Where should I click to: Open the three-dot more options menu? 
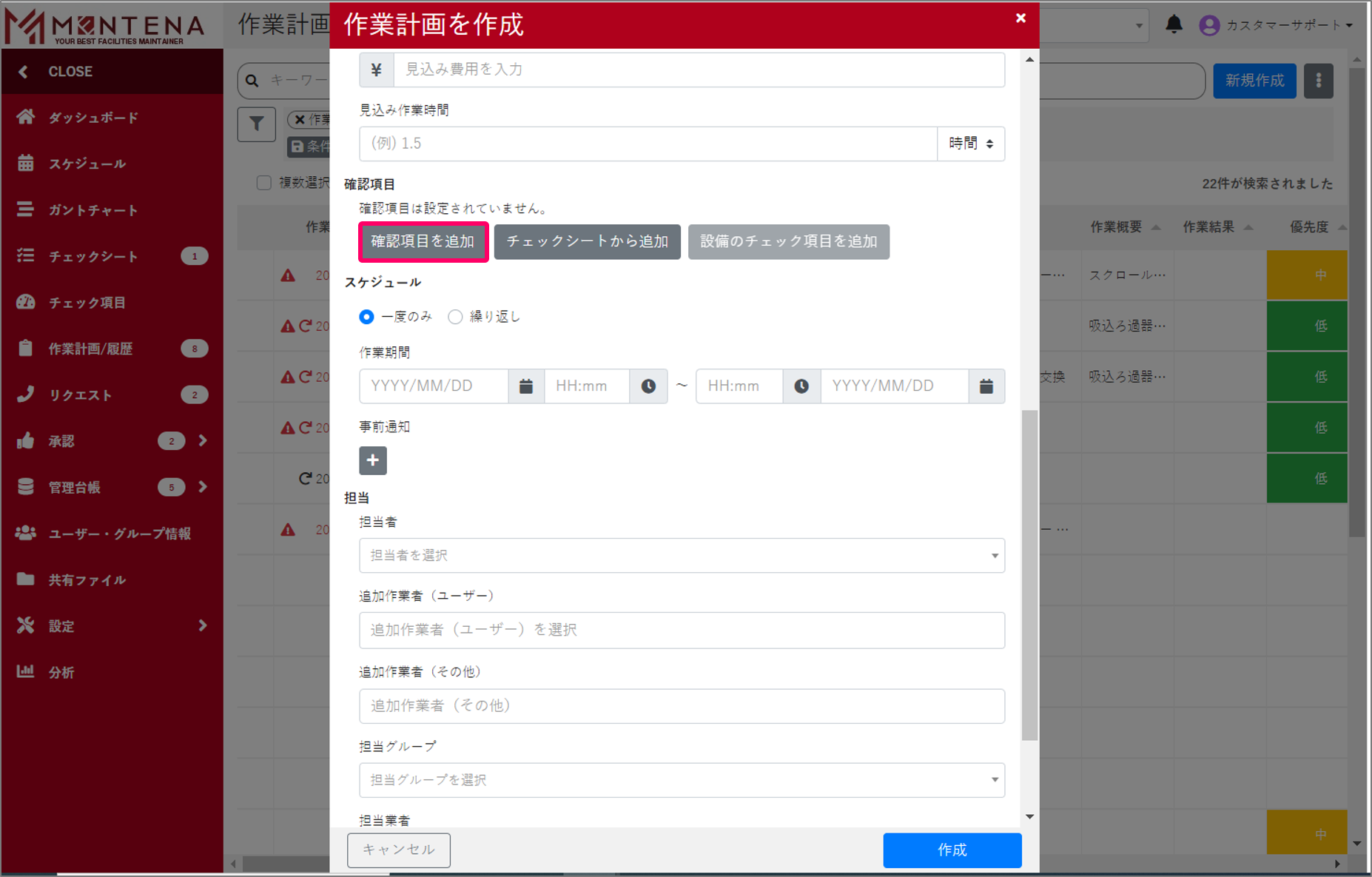1318,81
